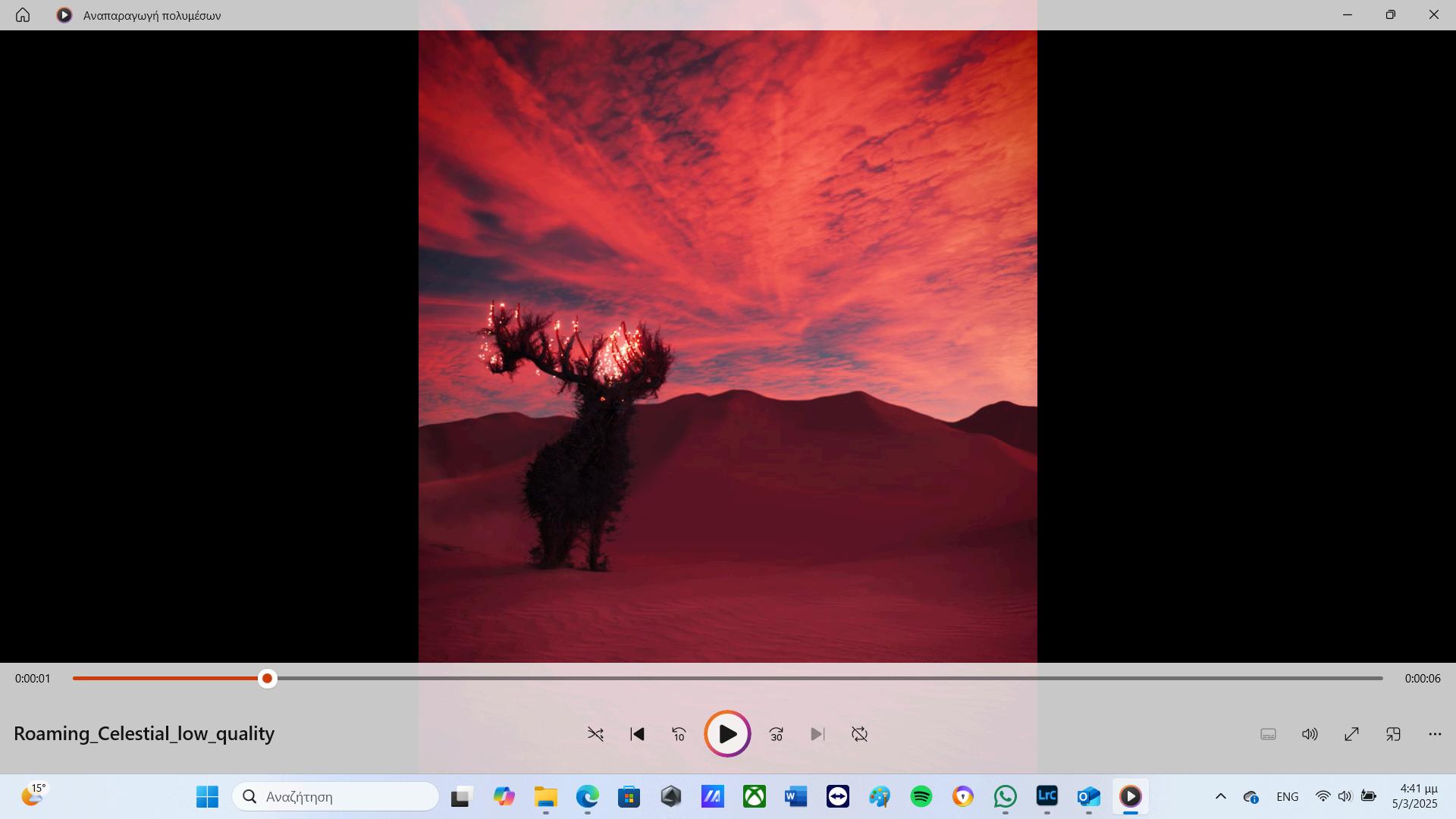
Task: Open the clock and date panel
Action: pyautogui.click(x=1414, y=796)
